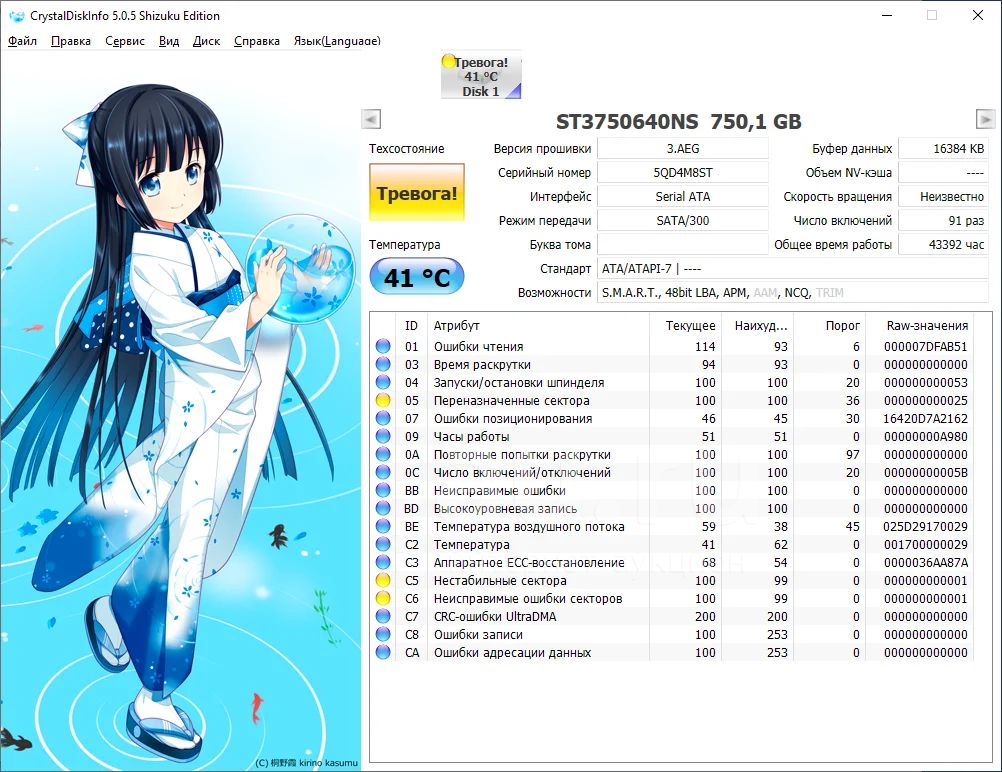The image size is (1002, 772).
Task: Click the ID column header
Action: [x=411, y=325]
